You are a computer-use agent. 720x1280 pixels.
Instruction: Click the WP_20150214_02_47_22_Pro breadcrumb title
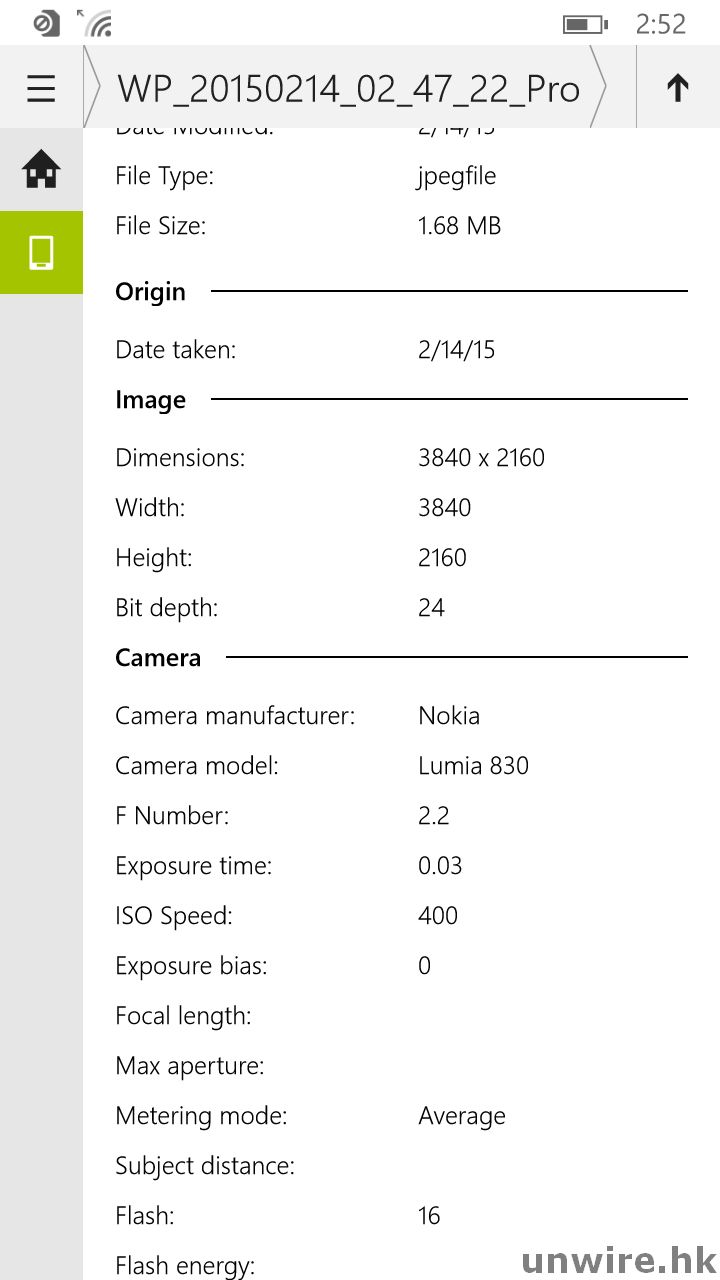coord(348,89)
